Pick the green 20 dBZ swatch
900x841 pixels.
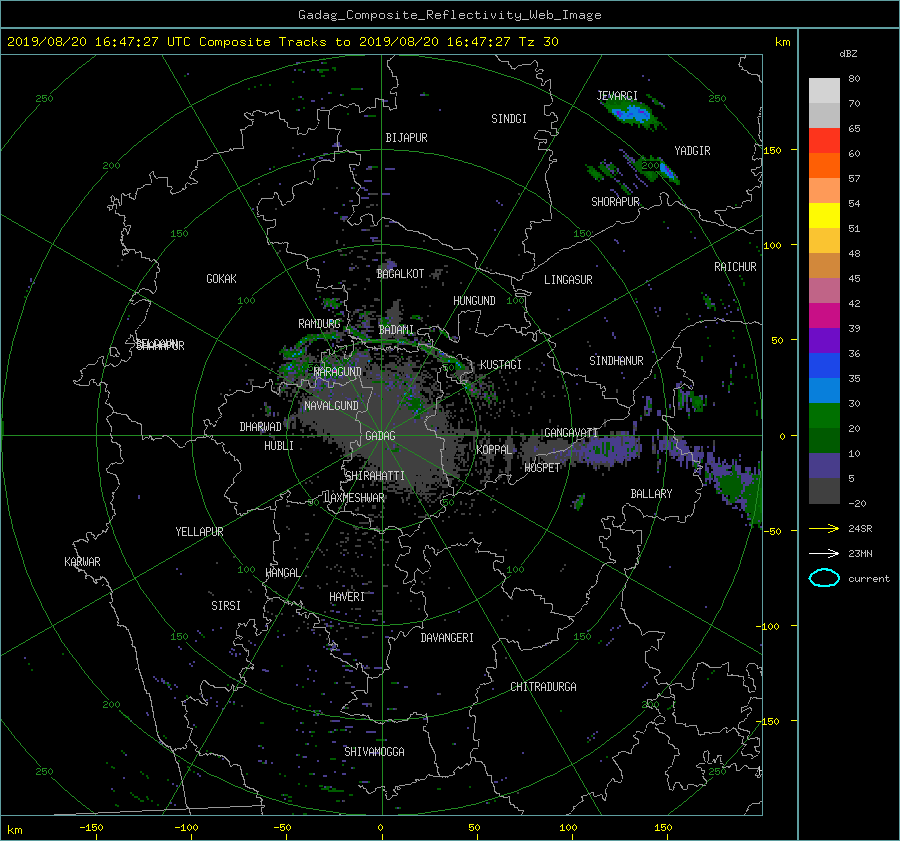(824, 416)
